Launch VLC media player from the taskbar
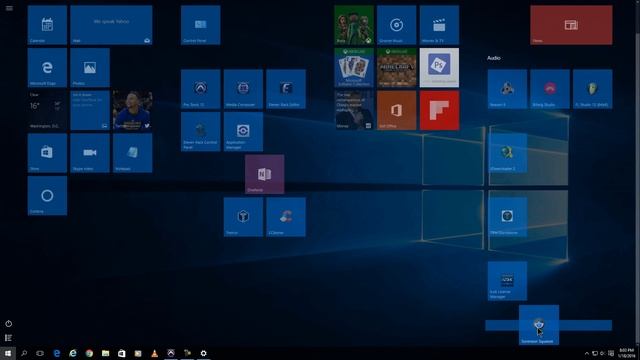The image size is (640, 360). point(154,353)
